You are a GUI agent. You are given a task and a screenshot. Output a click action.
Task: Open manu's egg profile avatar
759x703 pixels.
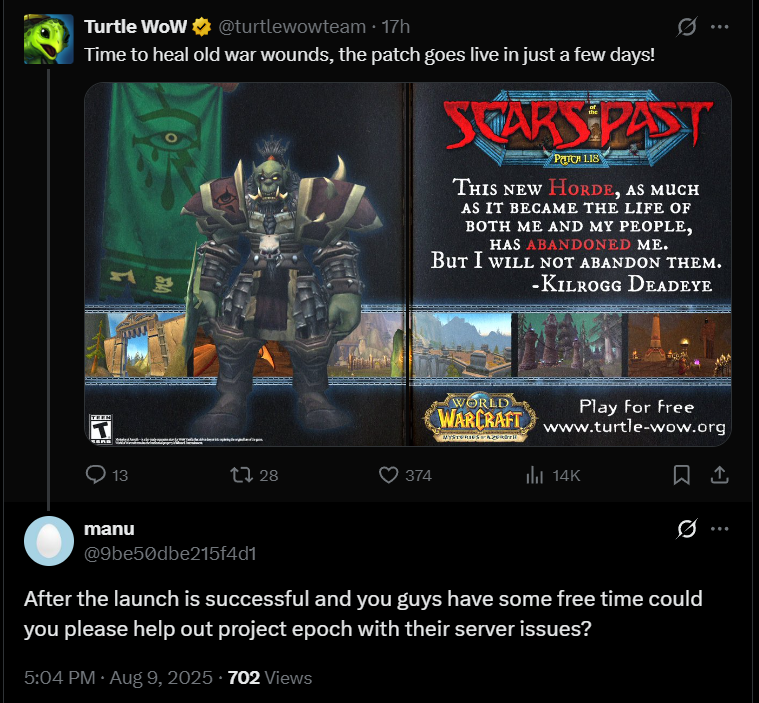(49, 541)
